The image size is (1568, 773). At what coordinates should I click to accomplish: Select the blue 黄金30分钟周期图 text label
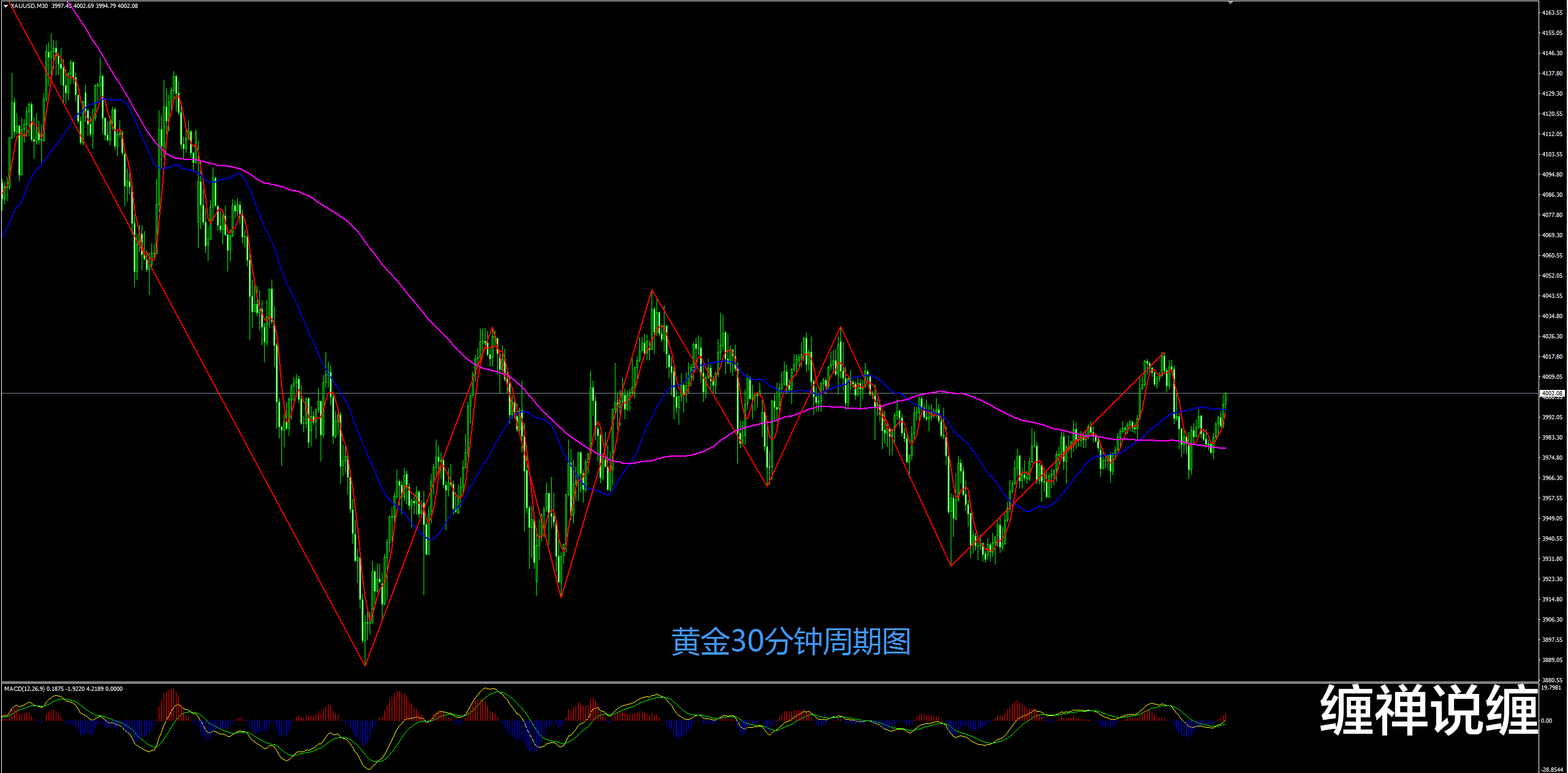click(791, 642)
